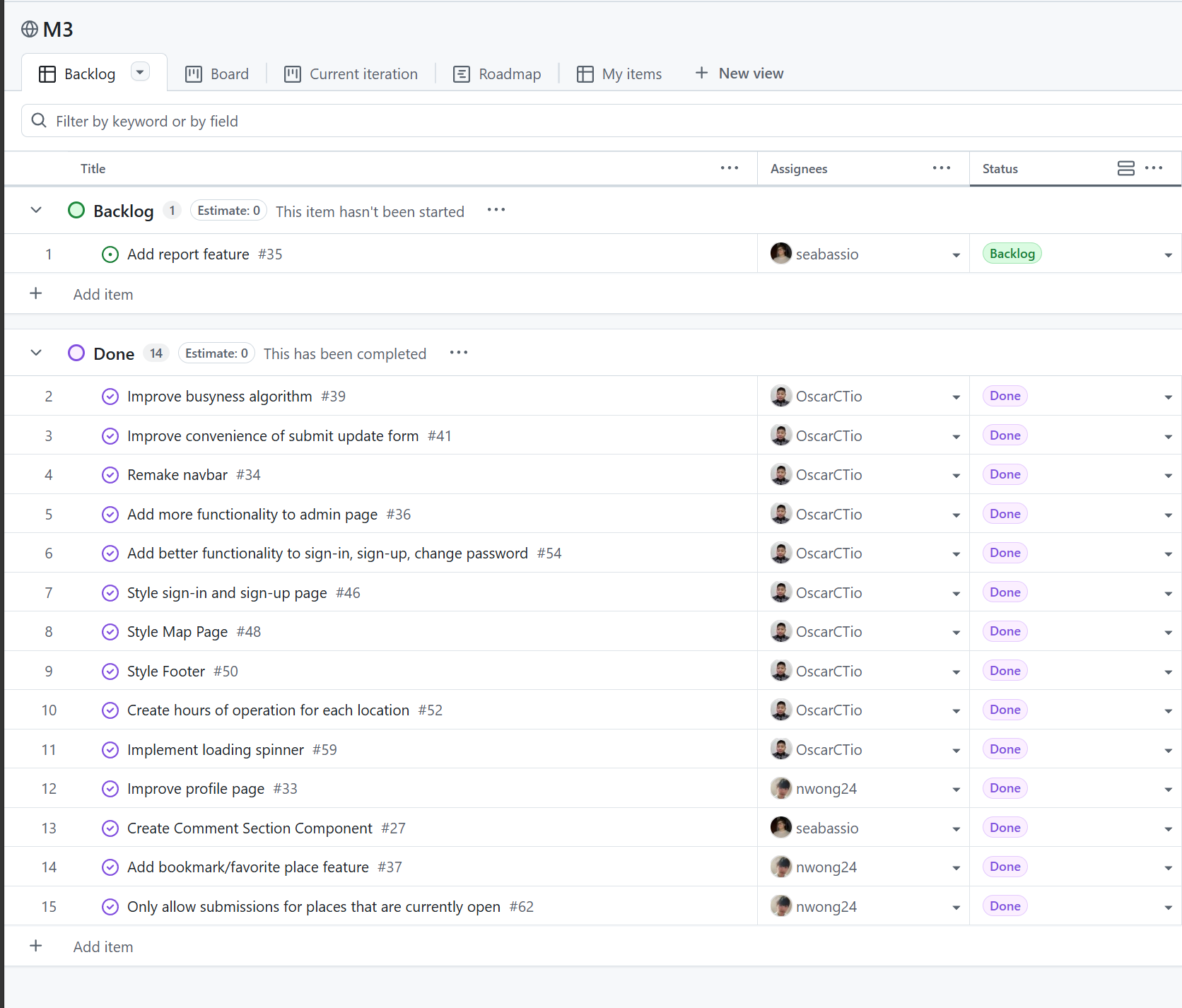Open status dropdown for Remake navbar
Screen dimensions: 1182x1008
(1168, 476)
